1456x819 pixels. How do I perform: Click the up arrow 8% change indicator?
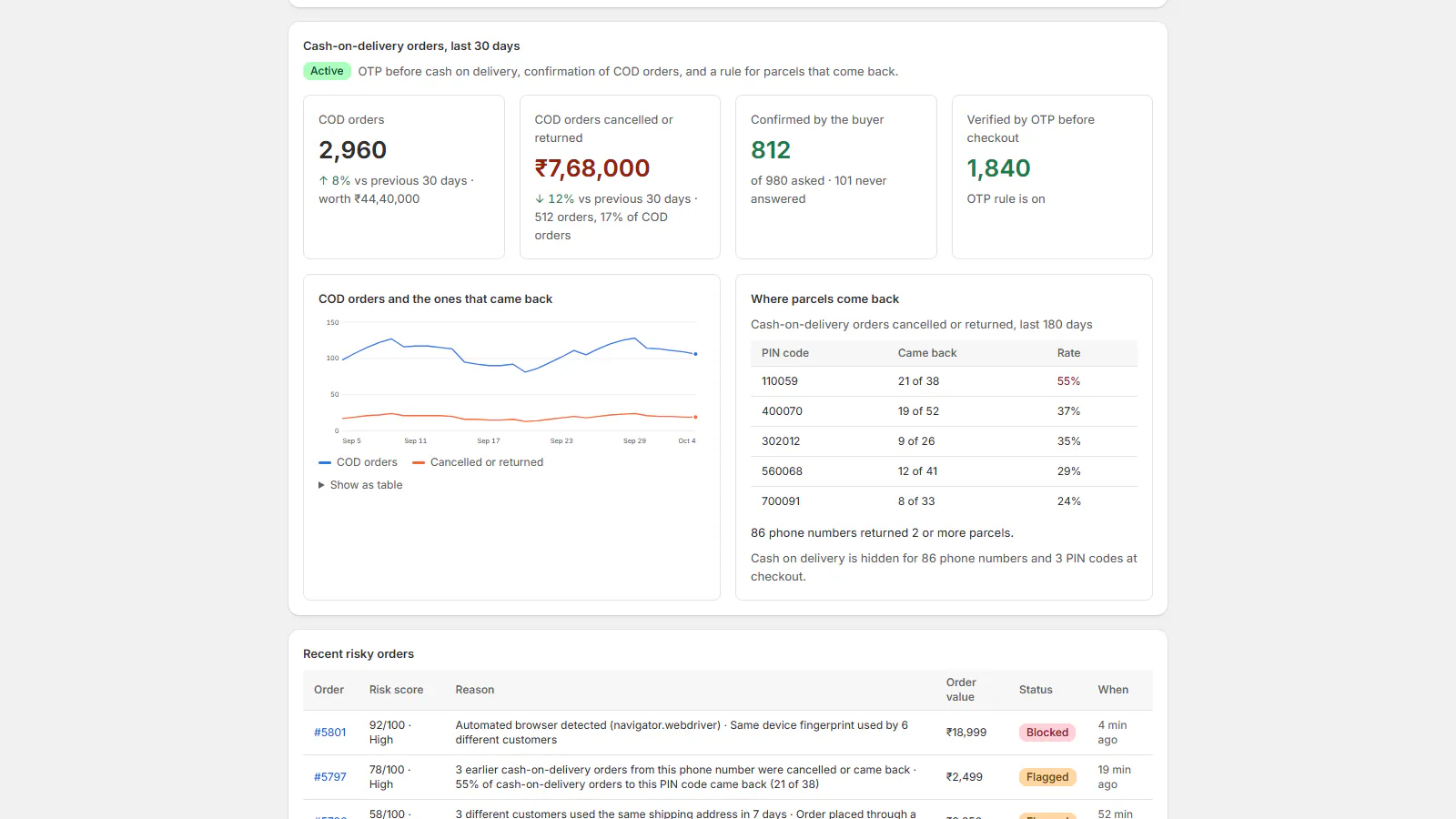(x=334, y=181)
